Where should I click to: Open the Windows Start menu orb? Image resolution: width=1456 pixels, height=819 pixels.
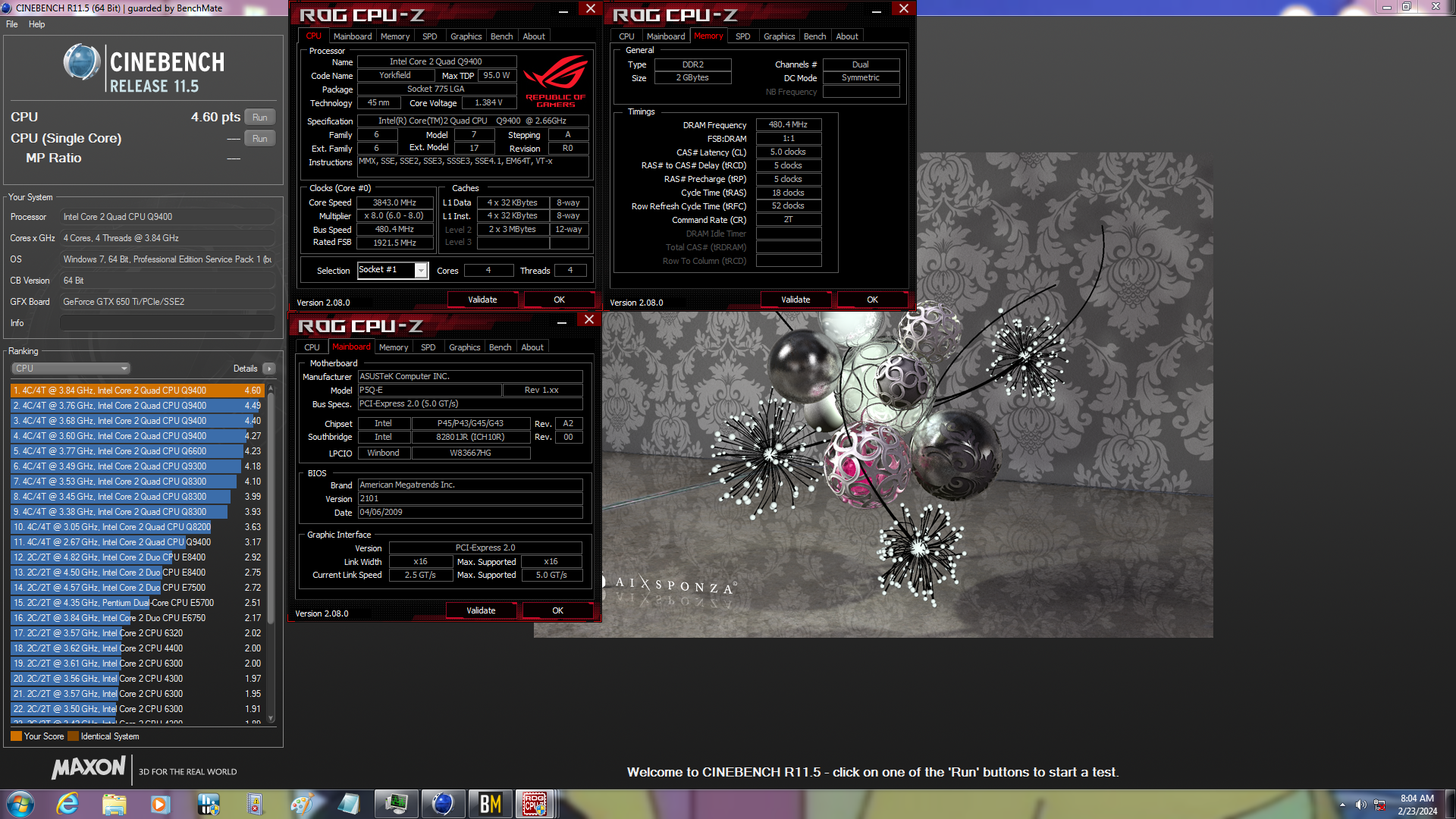click(20, 803)
